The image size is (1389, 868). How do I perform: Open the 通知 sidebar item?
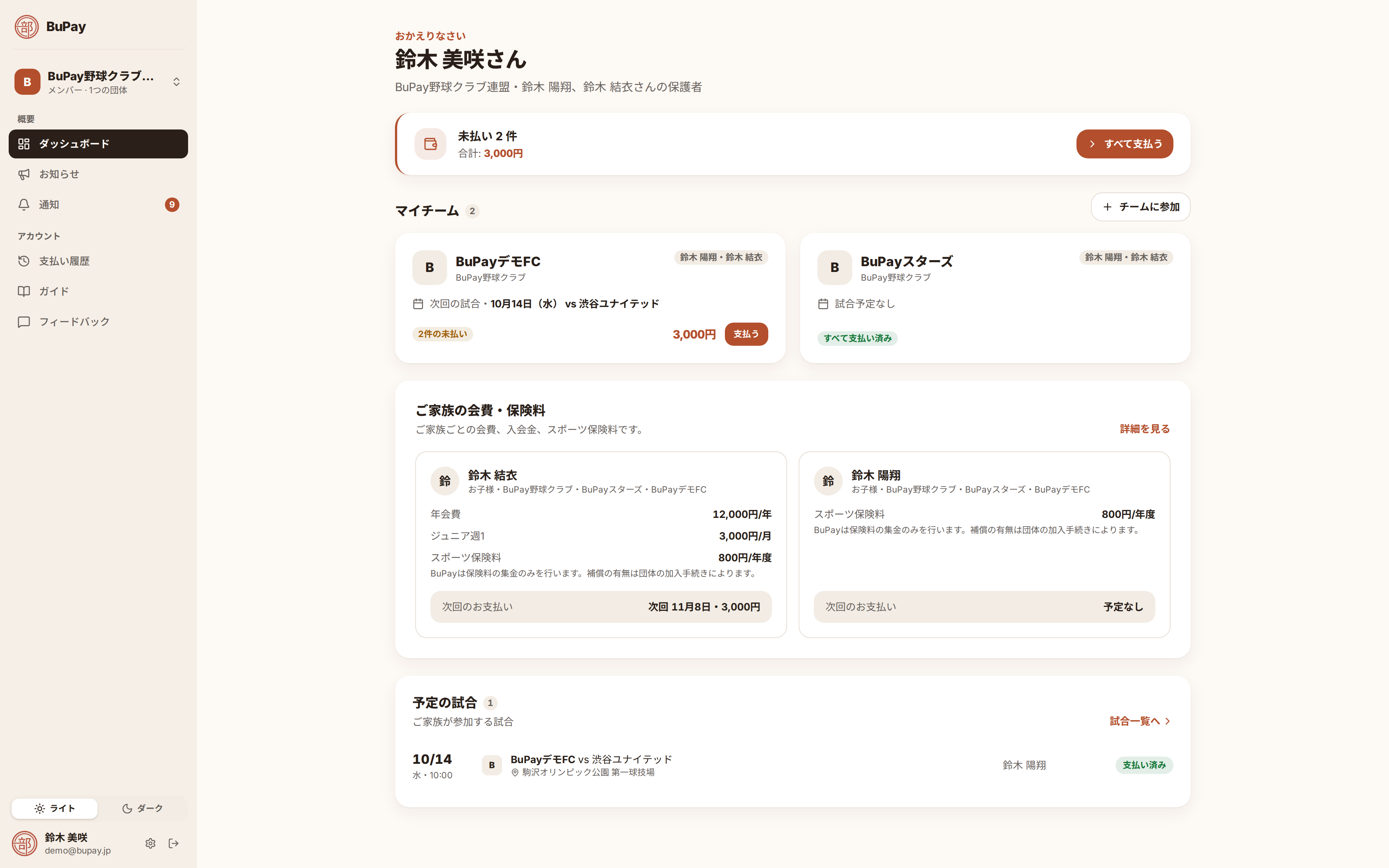click(x=98, y=204)
